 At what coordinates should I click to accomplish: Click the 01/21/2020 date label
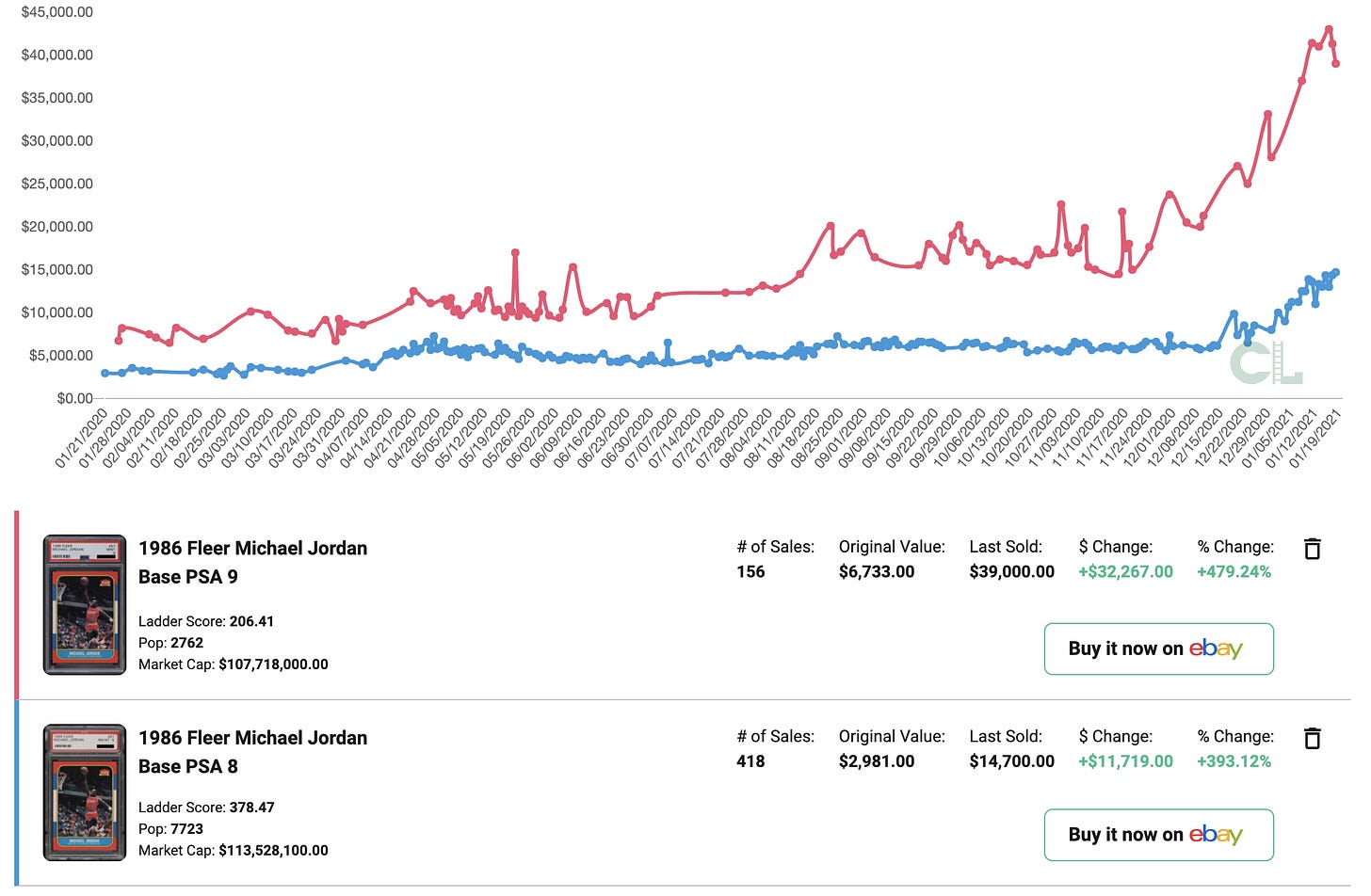[x=82, y=439]
